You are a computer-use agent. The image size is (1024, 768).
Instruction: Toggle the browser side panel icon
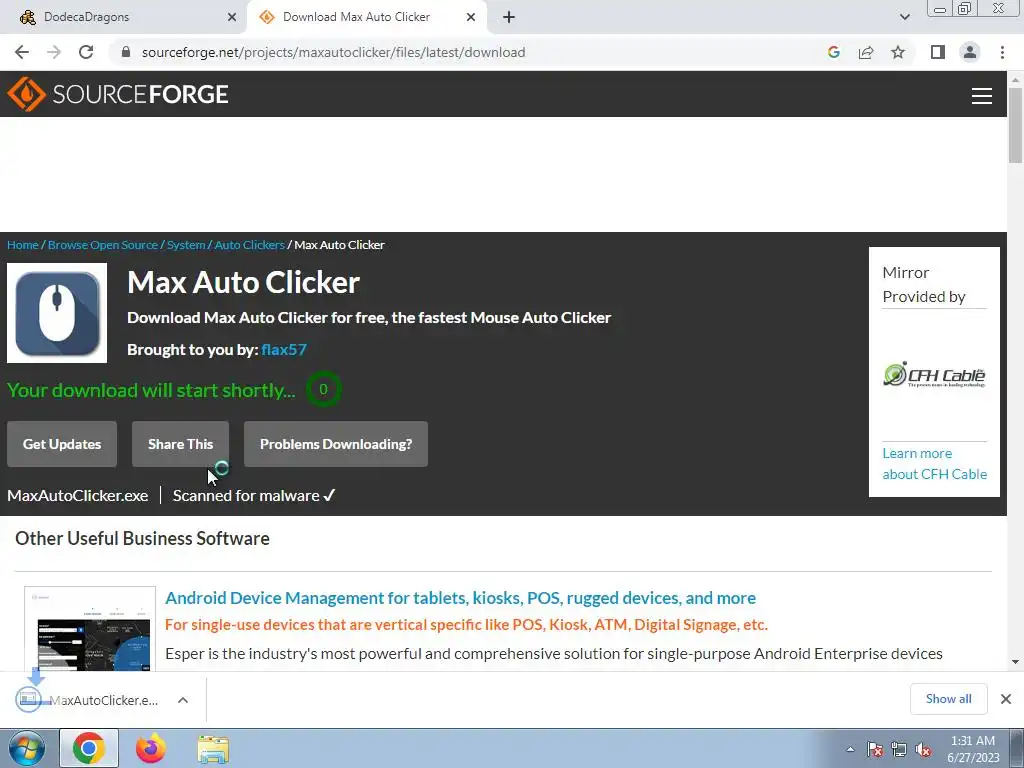click(x=938, y=52)
